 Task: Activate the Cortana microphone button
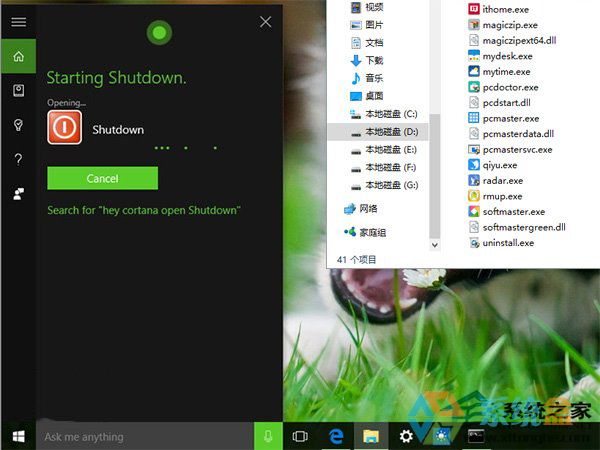[x=268, y=436]
